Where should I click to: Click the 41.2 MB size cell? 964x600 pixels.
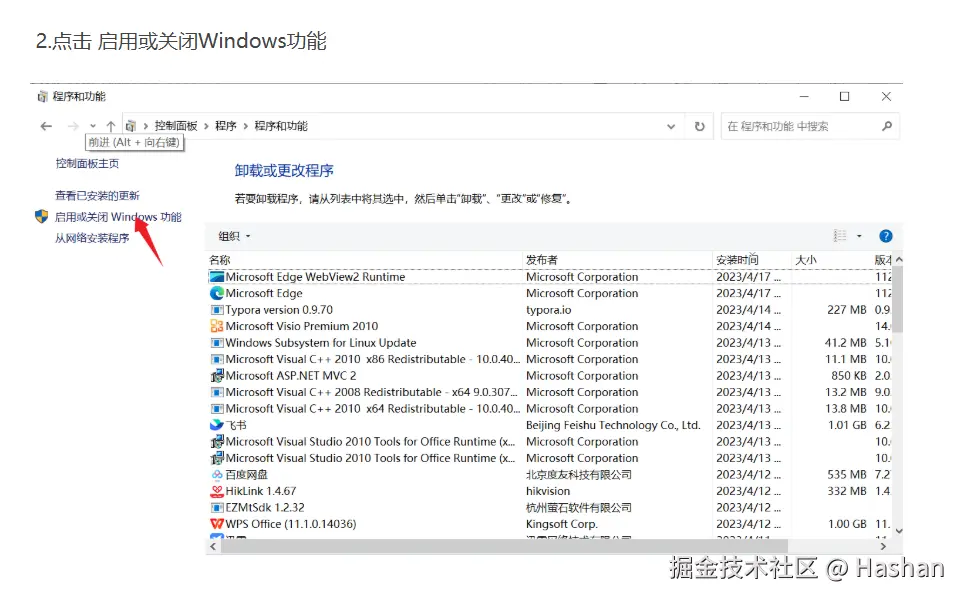pyautogui.click(x=845, y=343)
